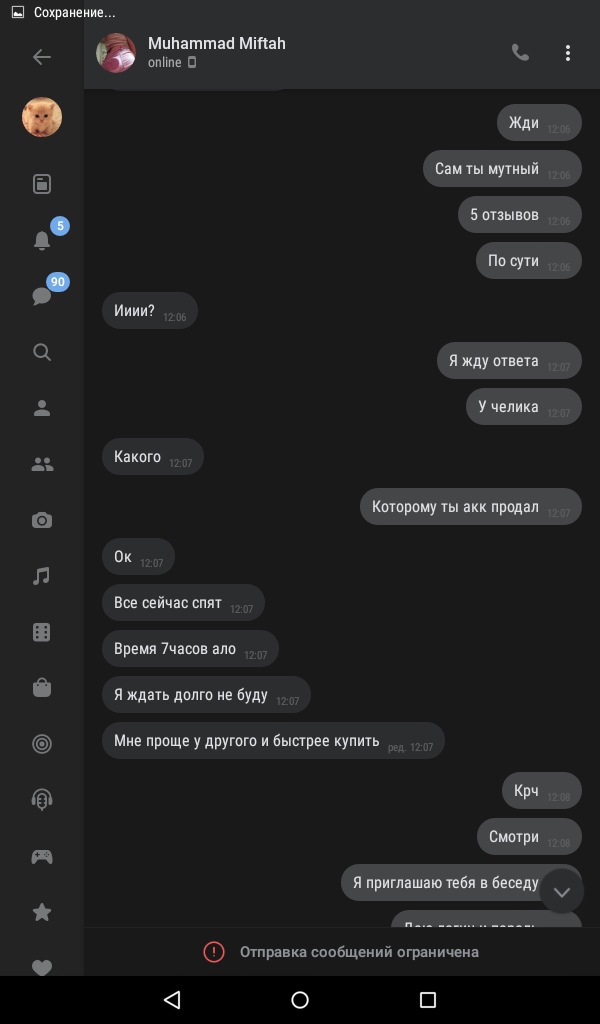The width and height of the screenshot is (600, 1024).
Task: Open the music note section
Action: tap(42, 576)
